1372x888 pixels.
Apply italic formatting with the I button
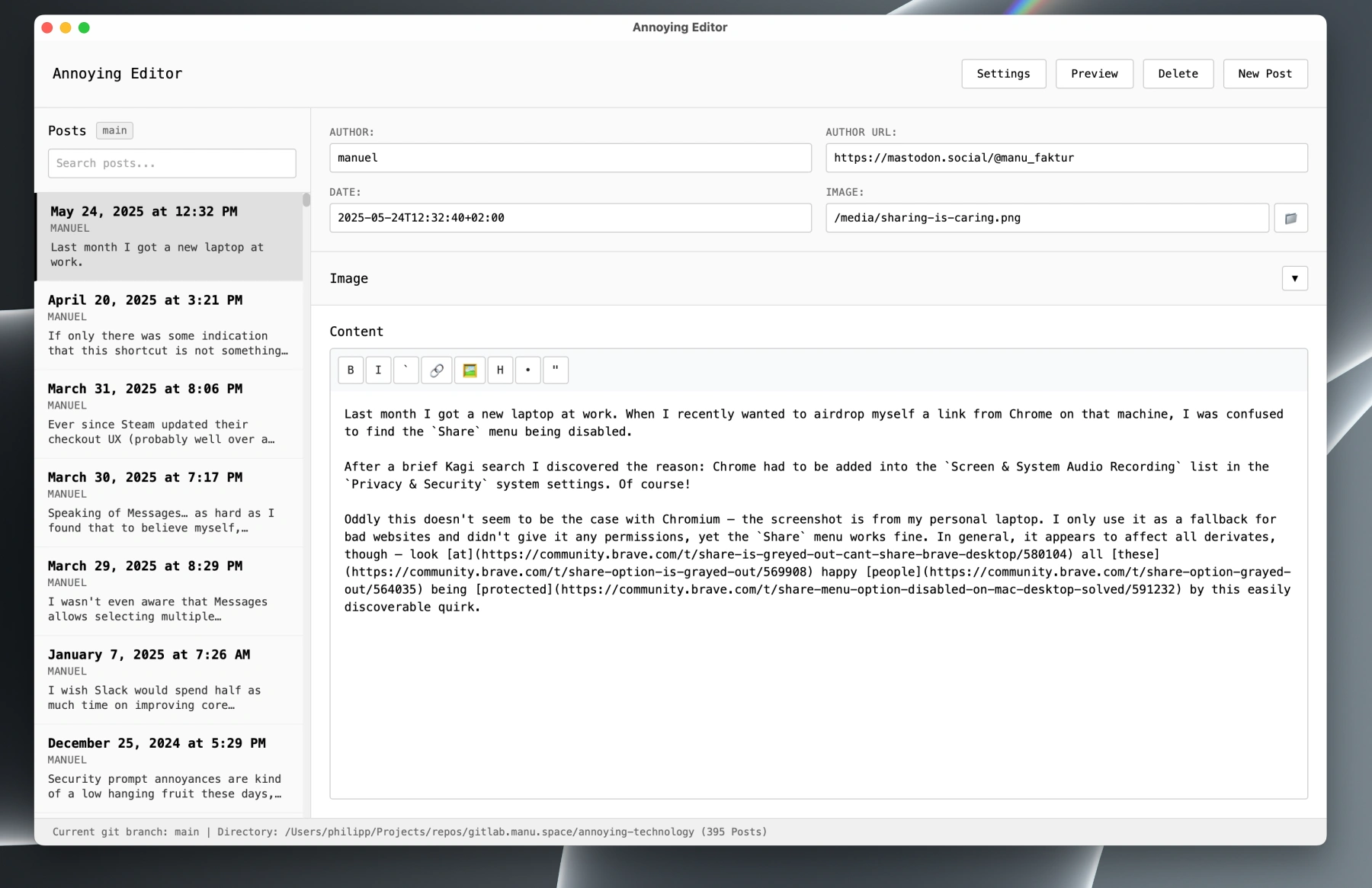coord(378,370)
